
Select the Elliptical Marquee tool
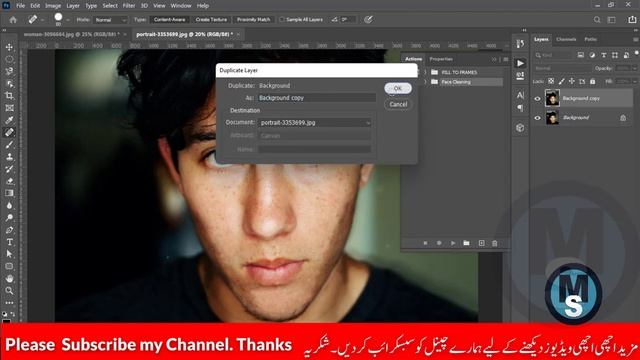9,60
